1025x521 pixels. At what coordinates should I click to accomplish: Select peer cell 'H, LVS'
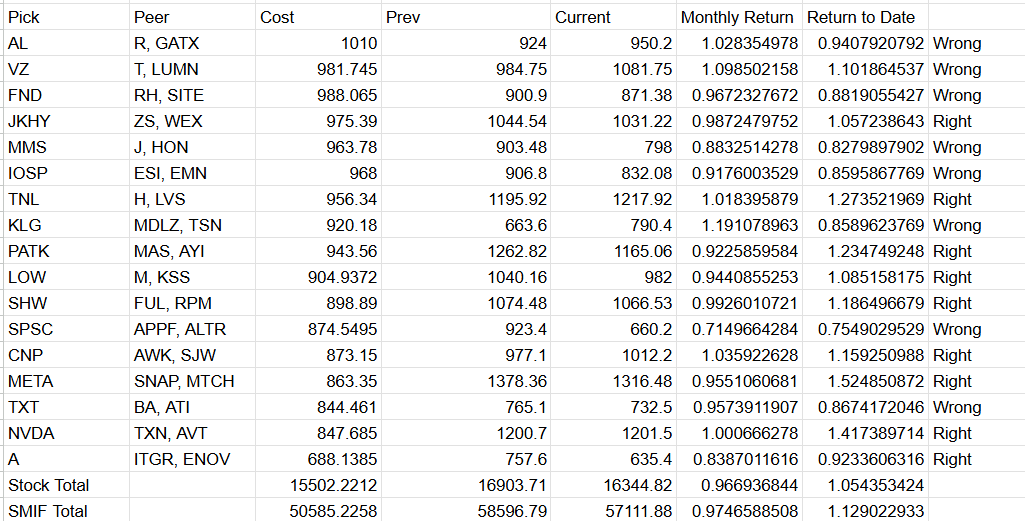click(x=192, y=199)
